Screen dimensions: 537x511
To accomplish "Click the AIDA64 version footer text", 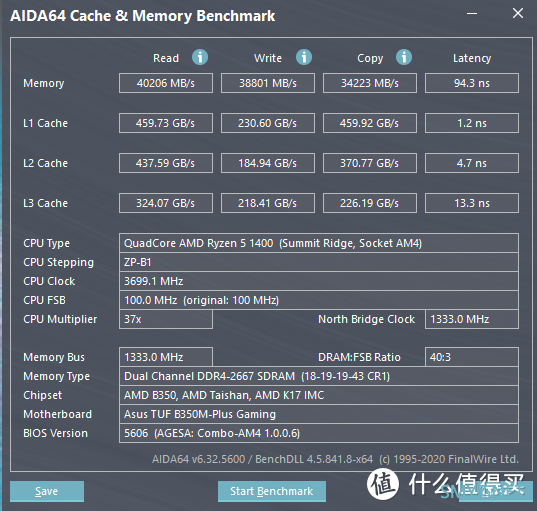I will click(x=335, y=459).
